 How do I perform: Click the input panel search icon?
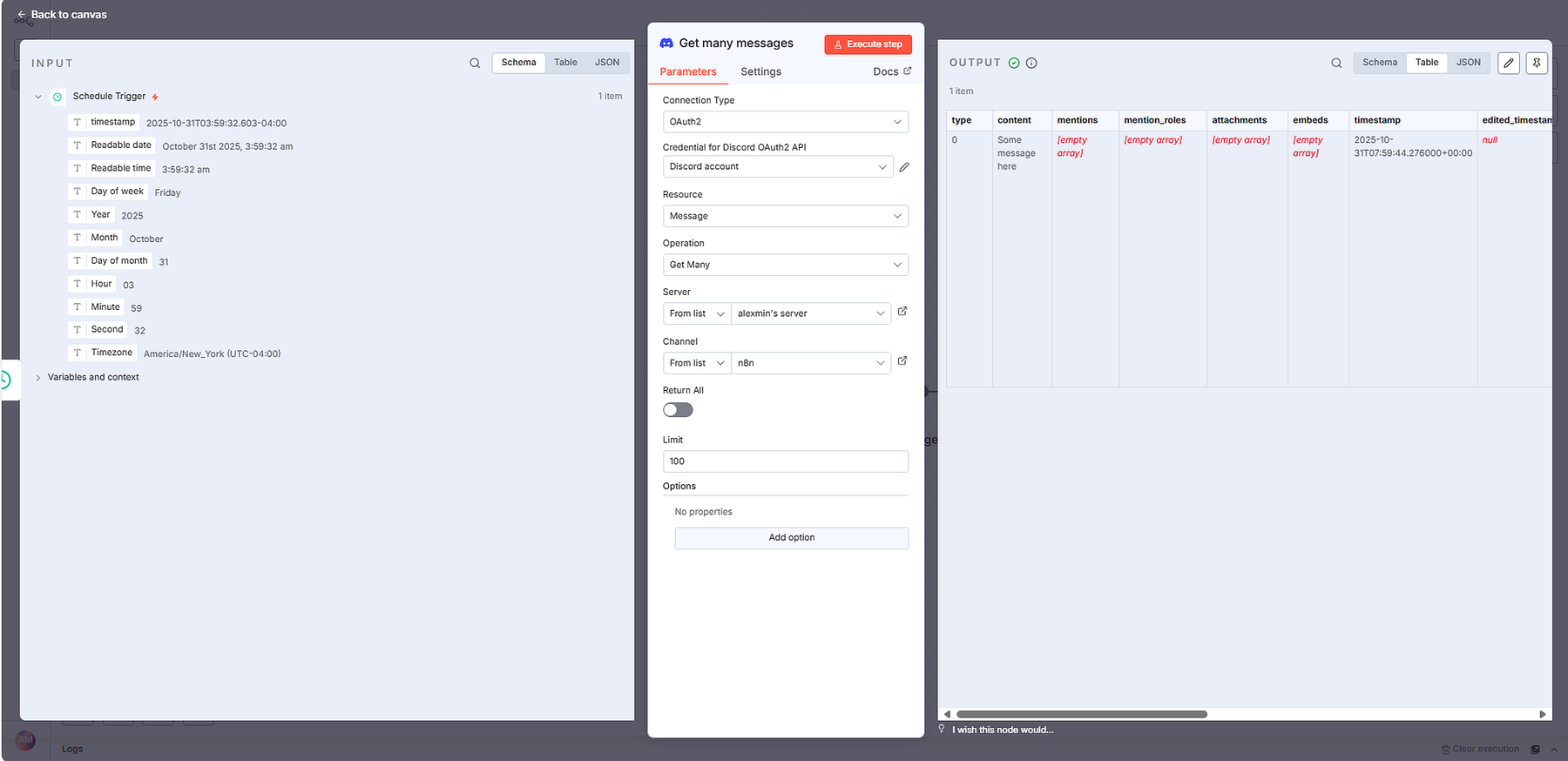tap(475, 63)
